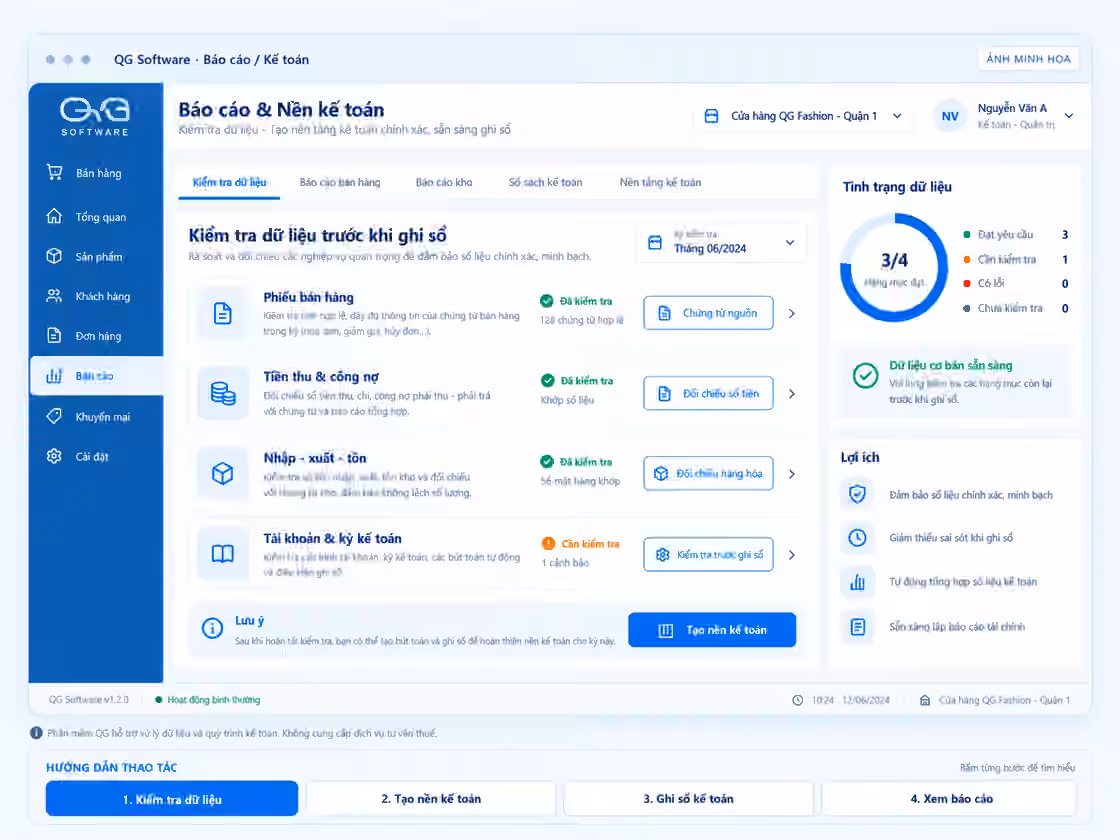The height and width of the screenshot is (840, 1120).
Task: Click the chart icon for Tự động tổng hợp
Action: click(x=857, y=582)
